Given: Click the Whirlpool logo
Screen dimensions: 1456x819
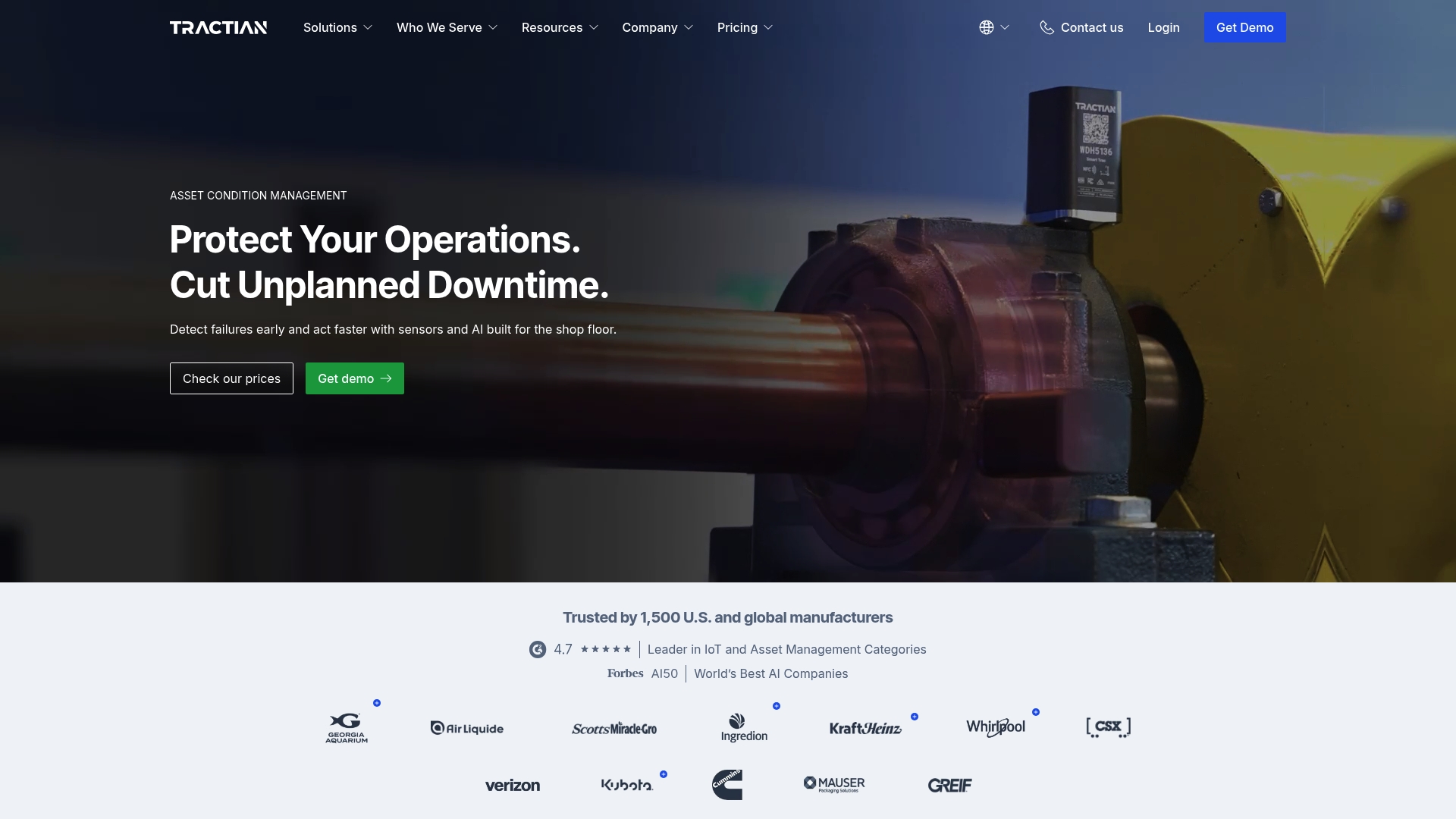Looking at the screenshot, I should pos(995,727).
